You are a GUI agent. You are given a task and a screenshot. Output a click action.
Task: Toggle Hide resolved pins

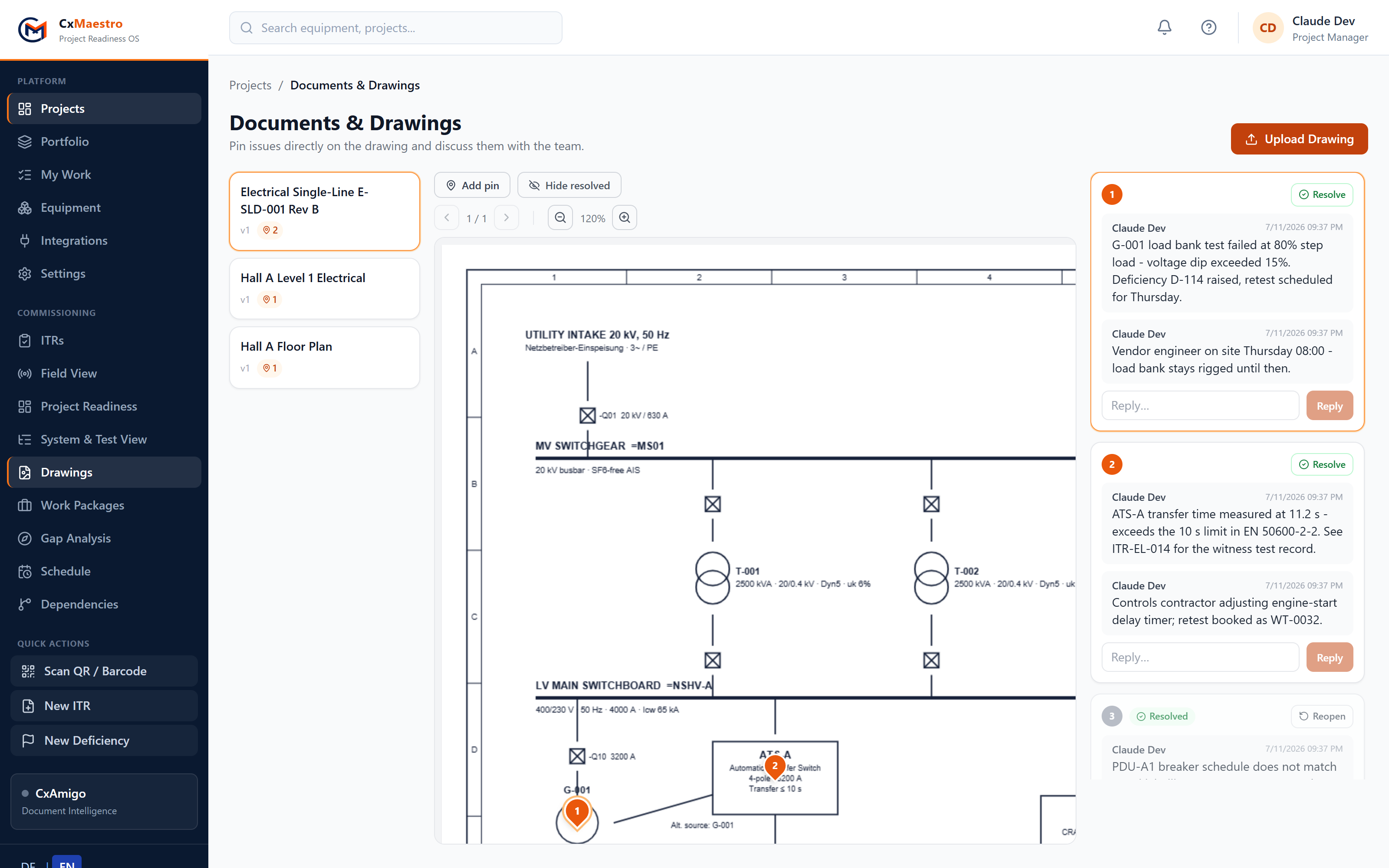click(x=569, y=185)
